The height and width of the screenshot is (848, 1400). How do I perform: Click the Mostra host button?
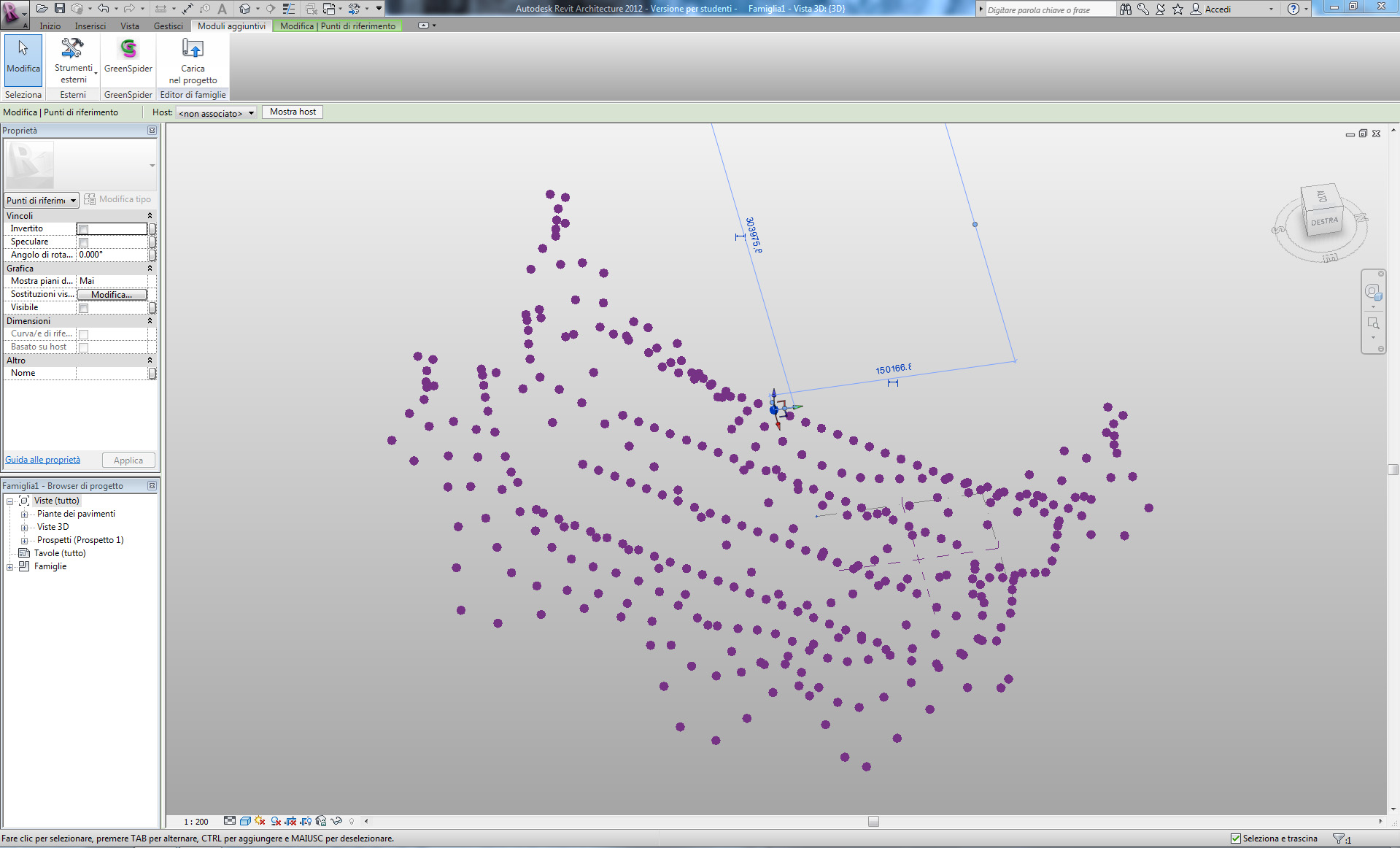click(293, 112)
